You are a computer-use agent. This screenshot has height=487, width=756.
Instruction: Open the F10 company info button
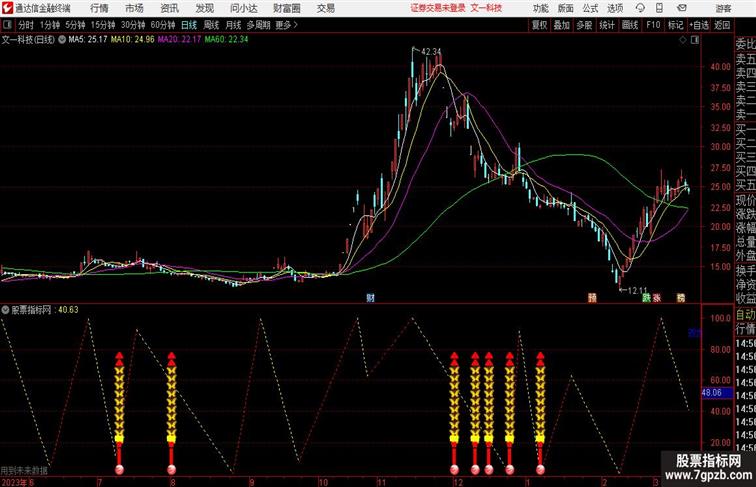pyautogui.click(x=653, y=25)
